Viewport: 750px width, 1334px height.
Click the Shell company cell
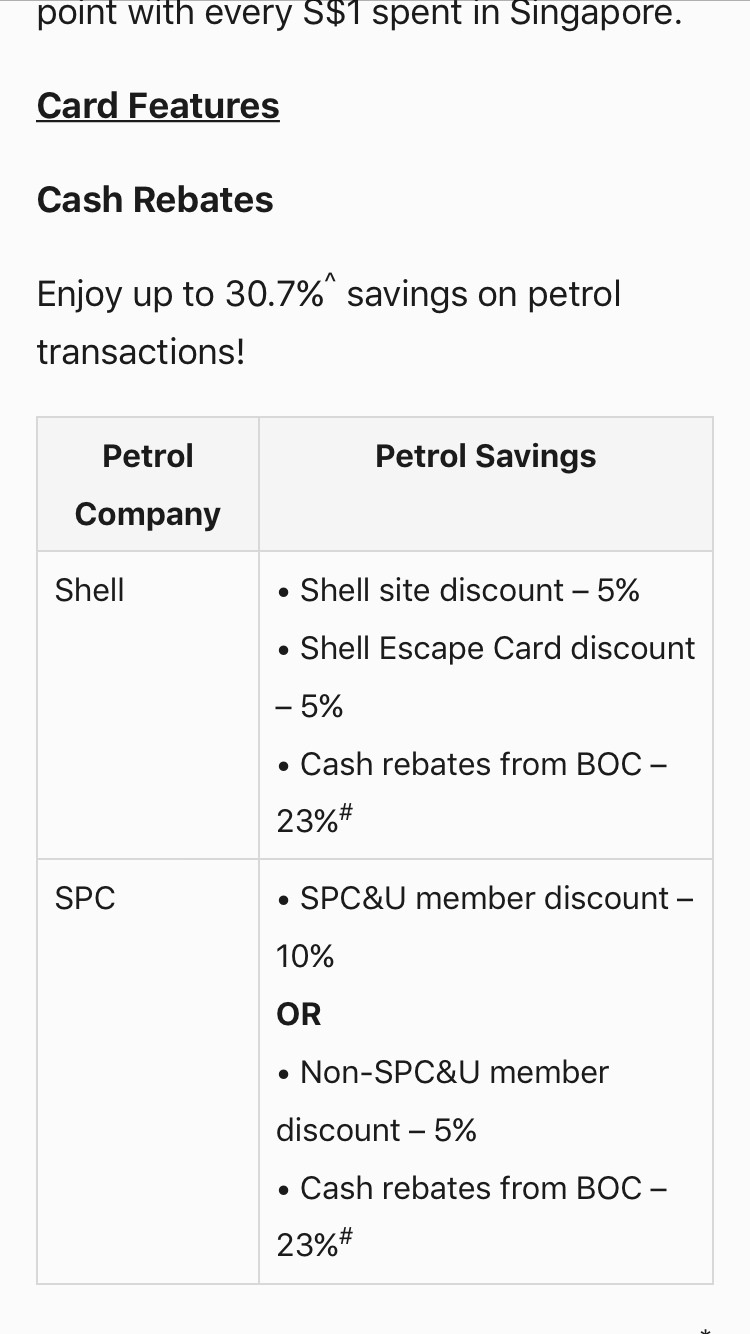click(x=90, y=590)
